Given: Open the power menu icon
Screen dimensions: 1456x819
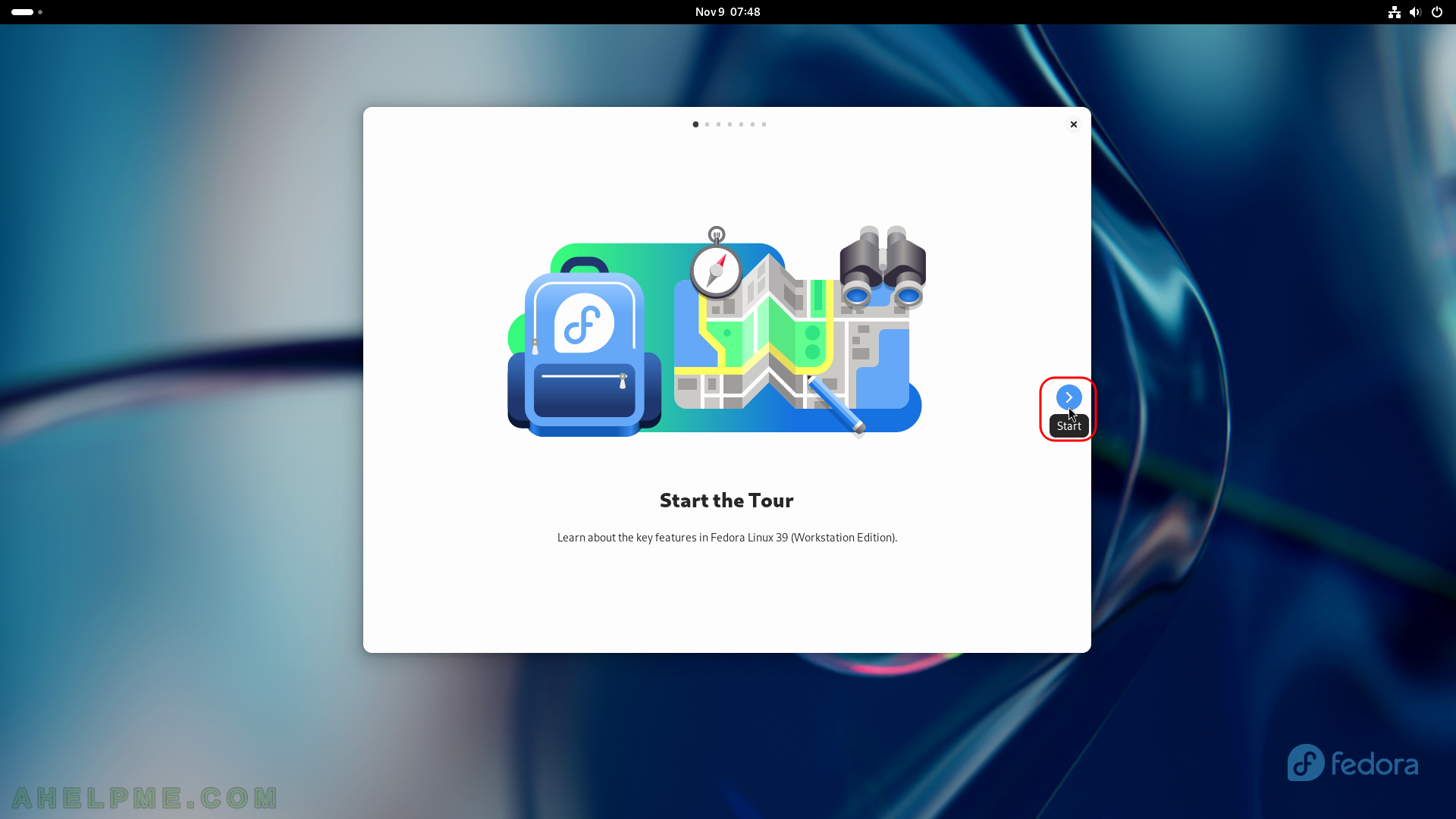Looking at the screenshot, I should pyautogui.click(x=1436, y=12).
